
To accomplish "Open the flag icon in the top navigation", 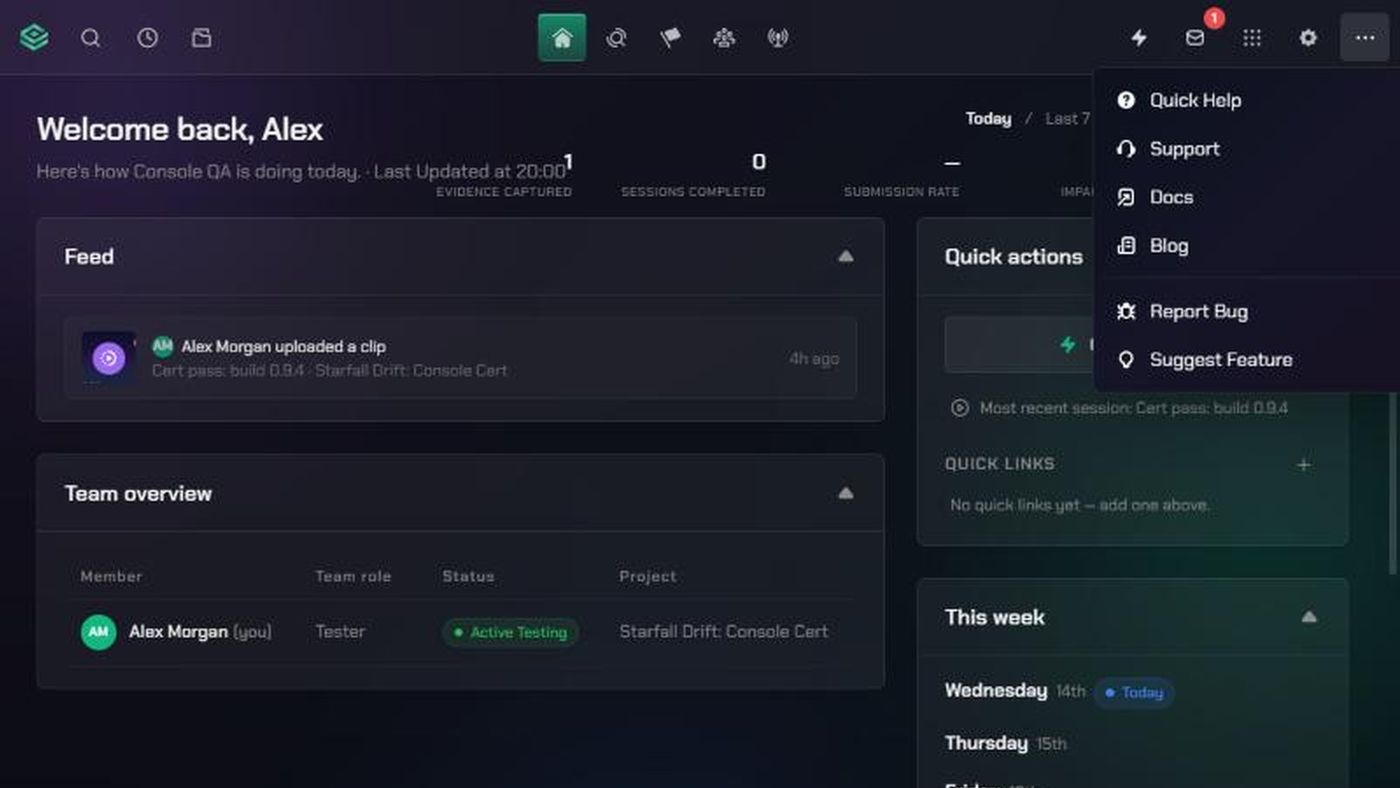I will (670, 38).
